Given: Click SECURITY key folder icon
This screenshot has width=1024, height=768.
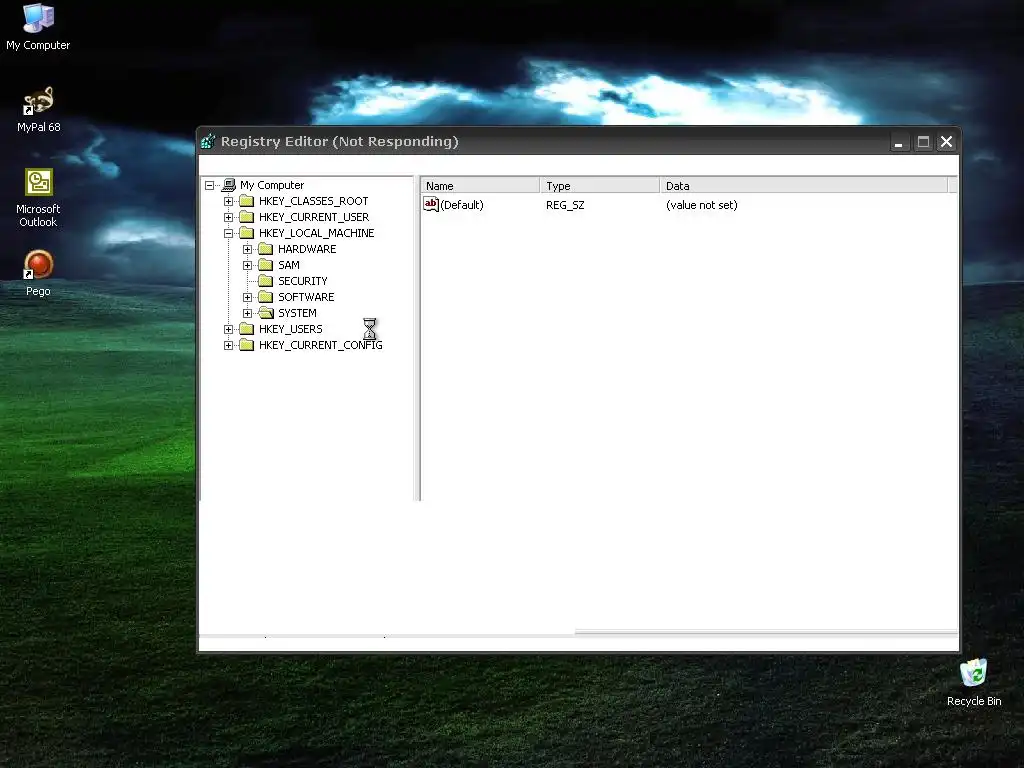Looking at the screenshot, I should click(265, 281).
